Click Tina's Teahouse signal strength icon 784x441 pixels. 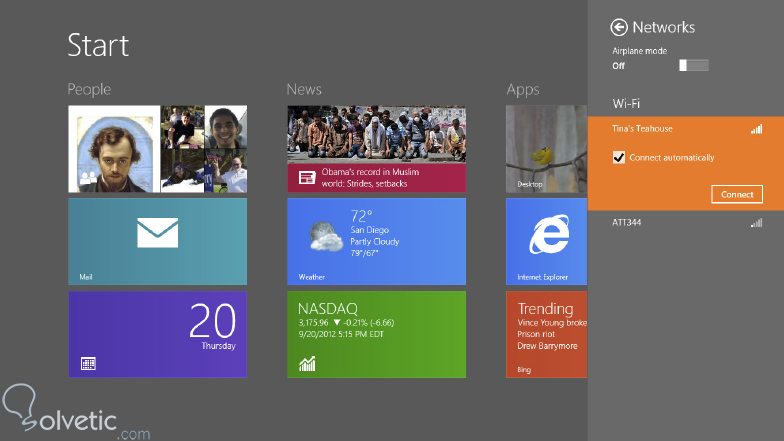[x=756, y=130]
